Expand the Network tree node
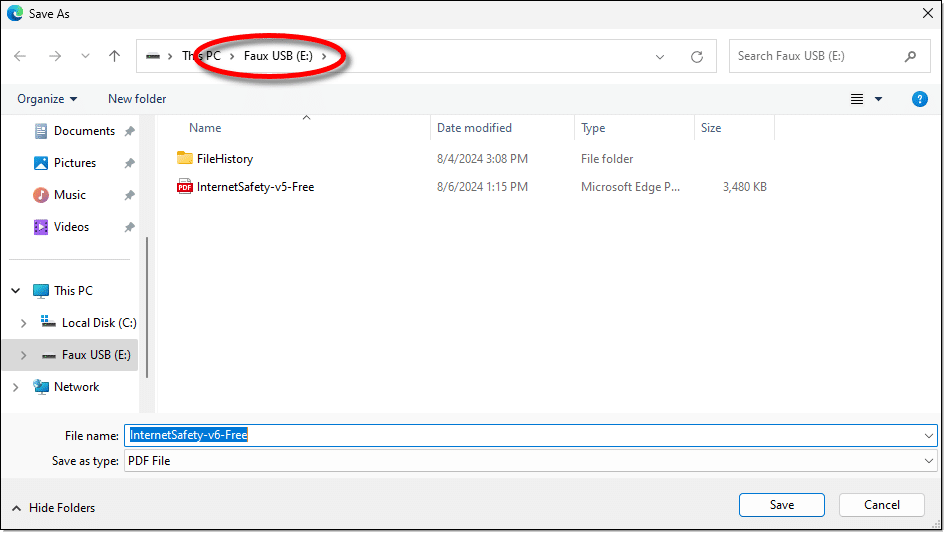This screenshot has width=947, height=535. click(16, 387)
